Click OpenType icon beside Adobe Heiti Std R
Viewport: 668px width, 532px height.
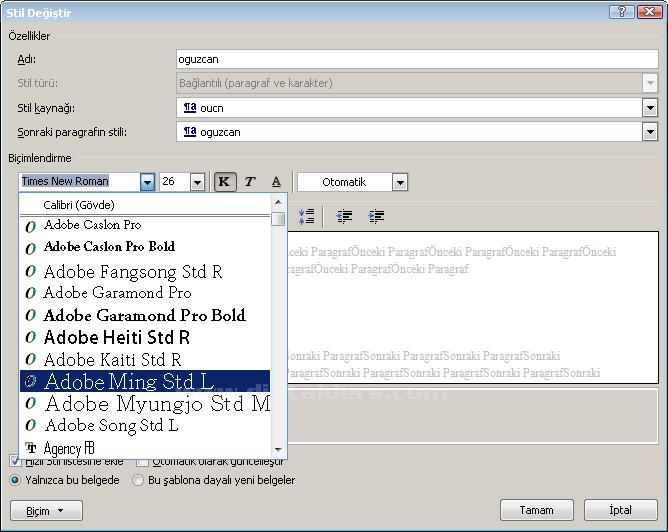point(30,337)
